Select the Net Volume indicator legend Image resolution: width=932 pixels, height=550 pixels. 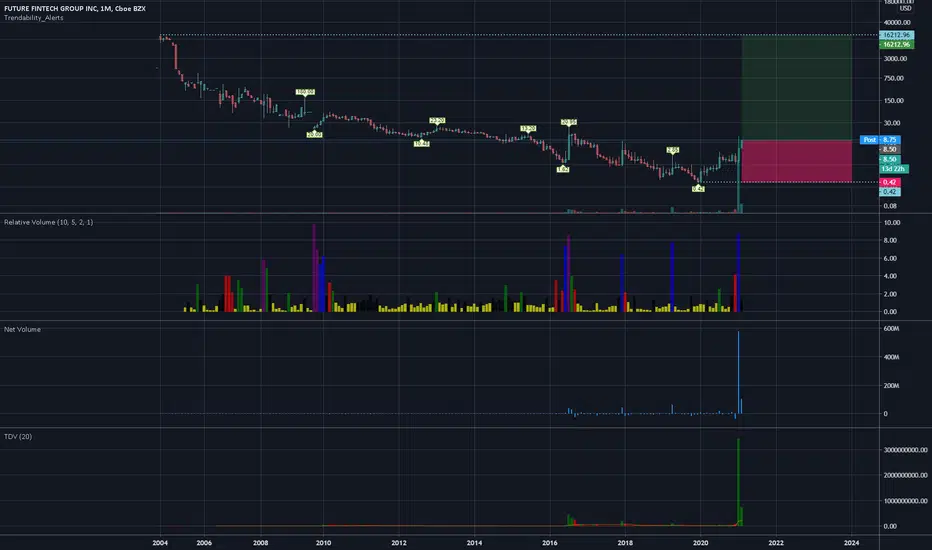[22, 329]
